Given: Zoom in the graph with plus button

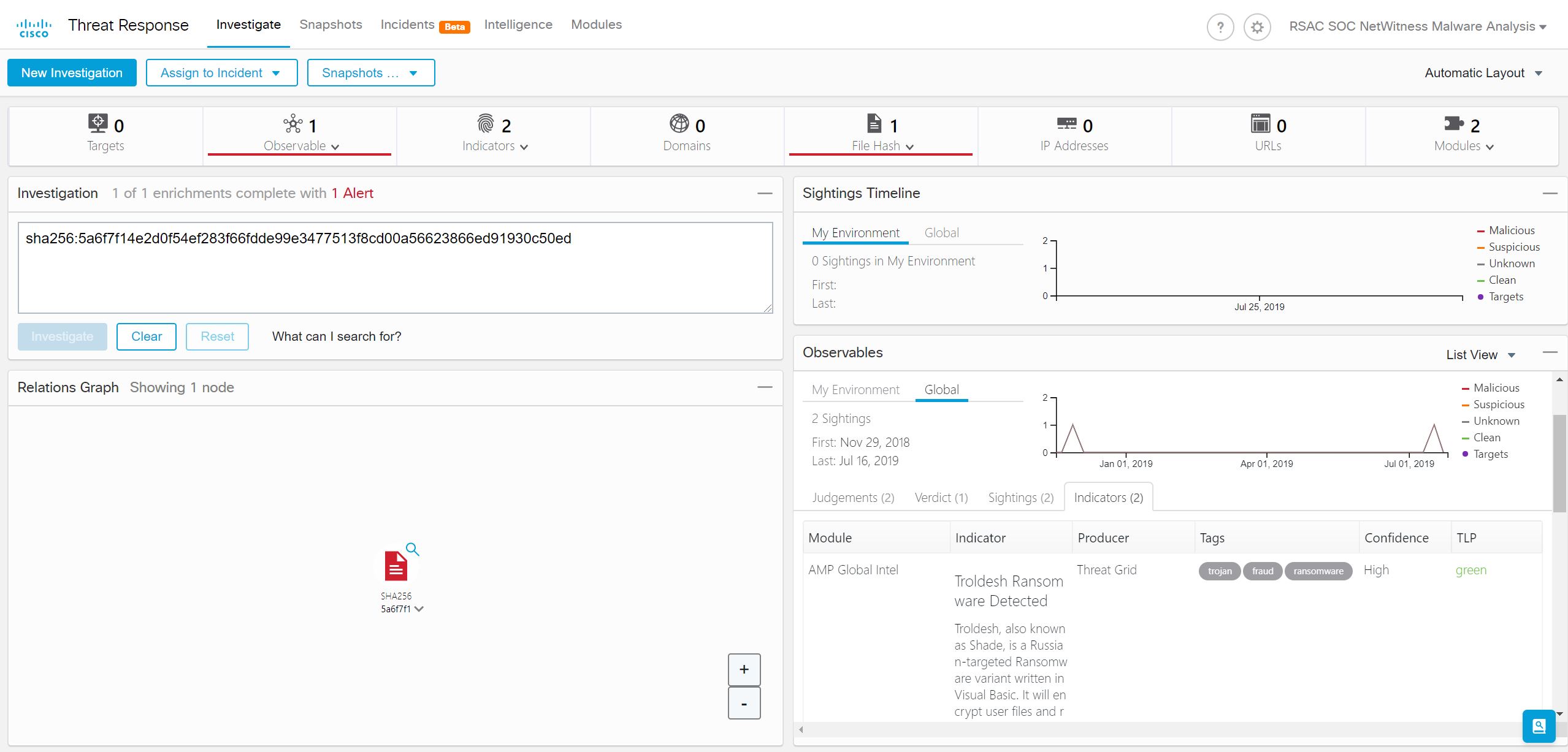Looking at the screenshot, I should click(x=744, y=669).
